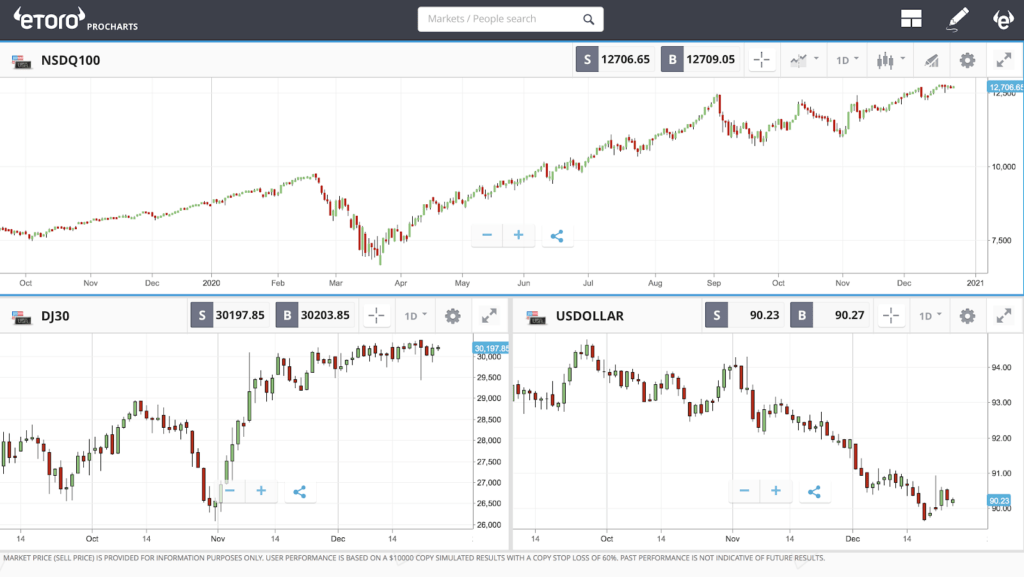The height and width of the screenshot is (577, 1024).
Task: Select the USDOLLAR instrument name
Action: pos(590,316)
